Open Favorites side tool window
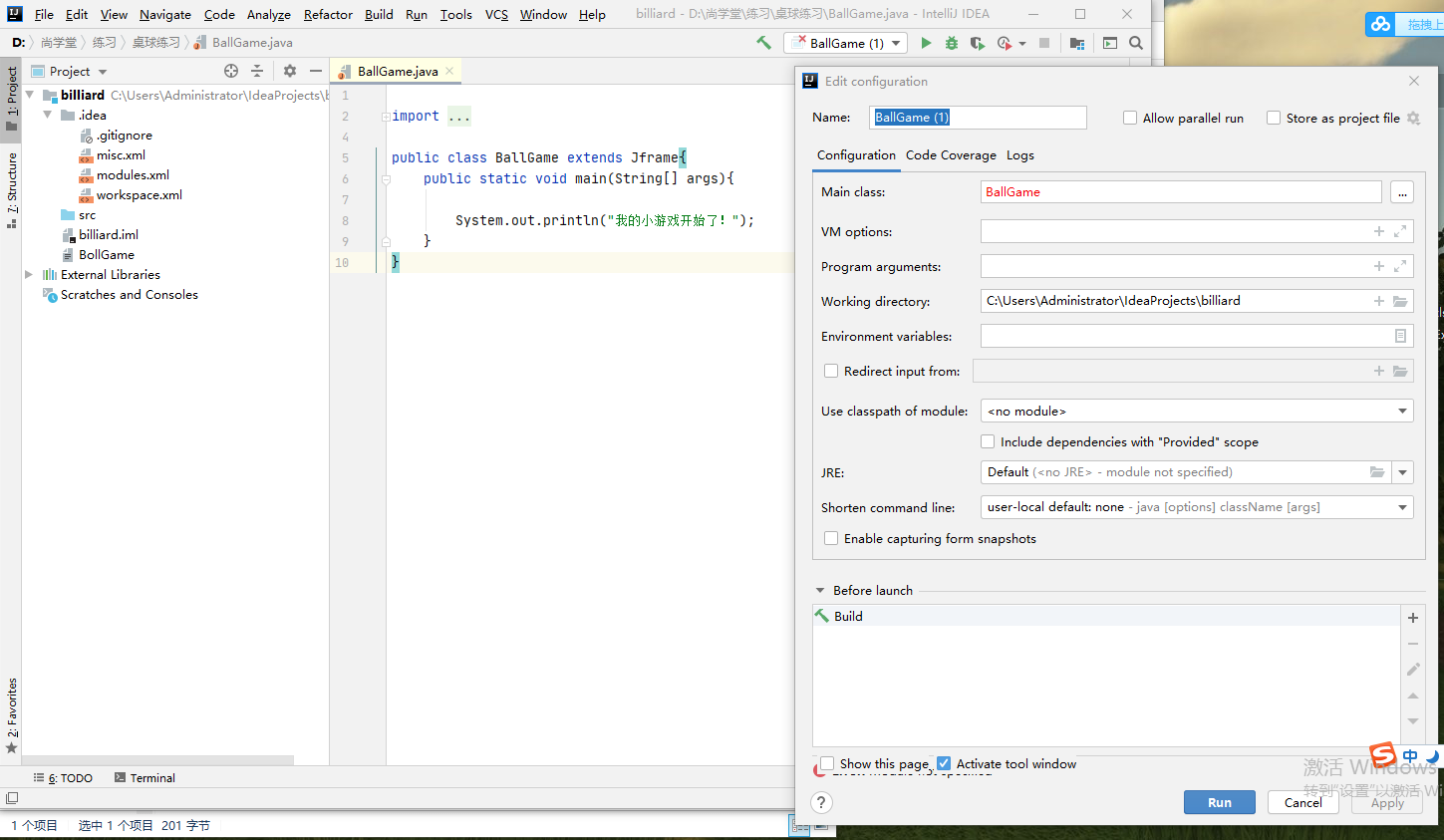The width and height of the screenshot is (1444, 840). 12,715
